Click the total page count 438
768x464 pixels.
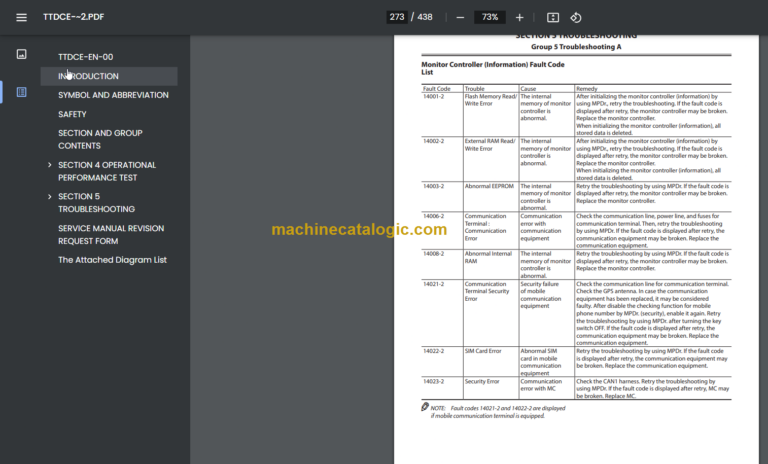[425, 17]
